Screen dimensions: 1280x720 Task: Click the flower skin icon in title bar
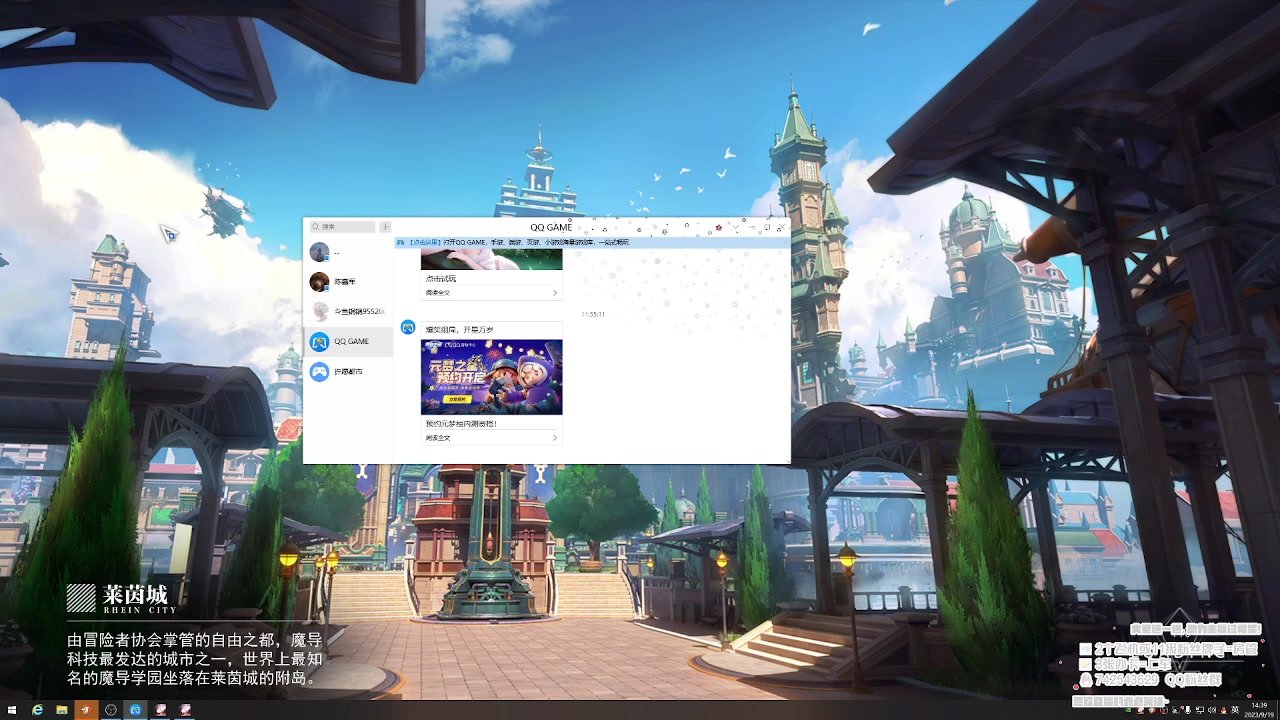tap(719, 227)
